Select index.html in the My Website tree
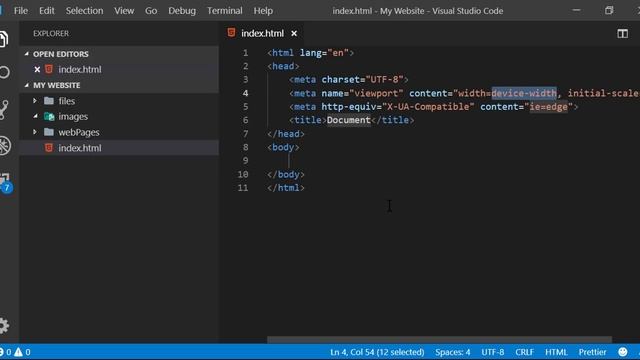Image resolution: width=640 pixels, height=360 pixels. [119, 148]
